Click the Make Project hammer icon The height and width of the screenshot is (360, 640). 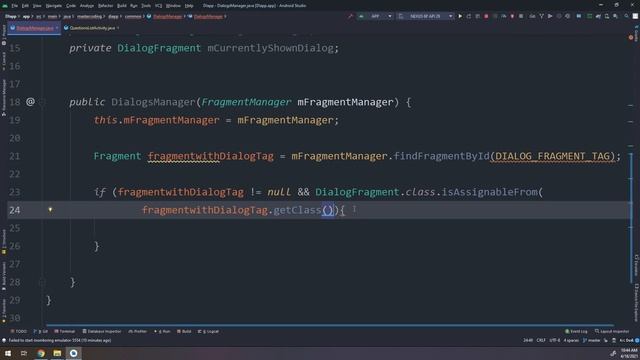350,16
